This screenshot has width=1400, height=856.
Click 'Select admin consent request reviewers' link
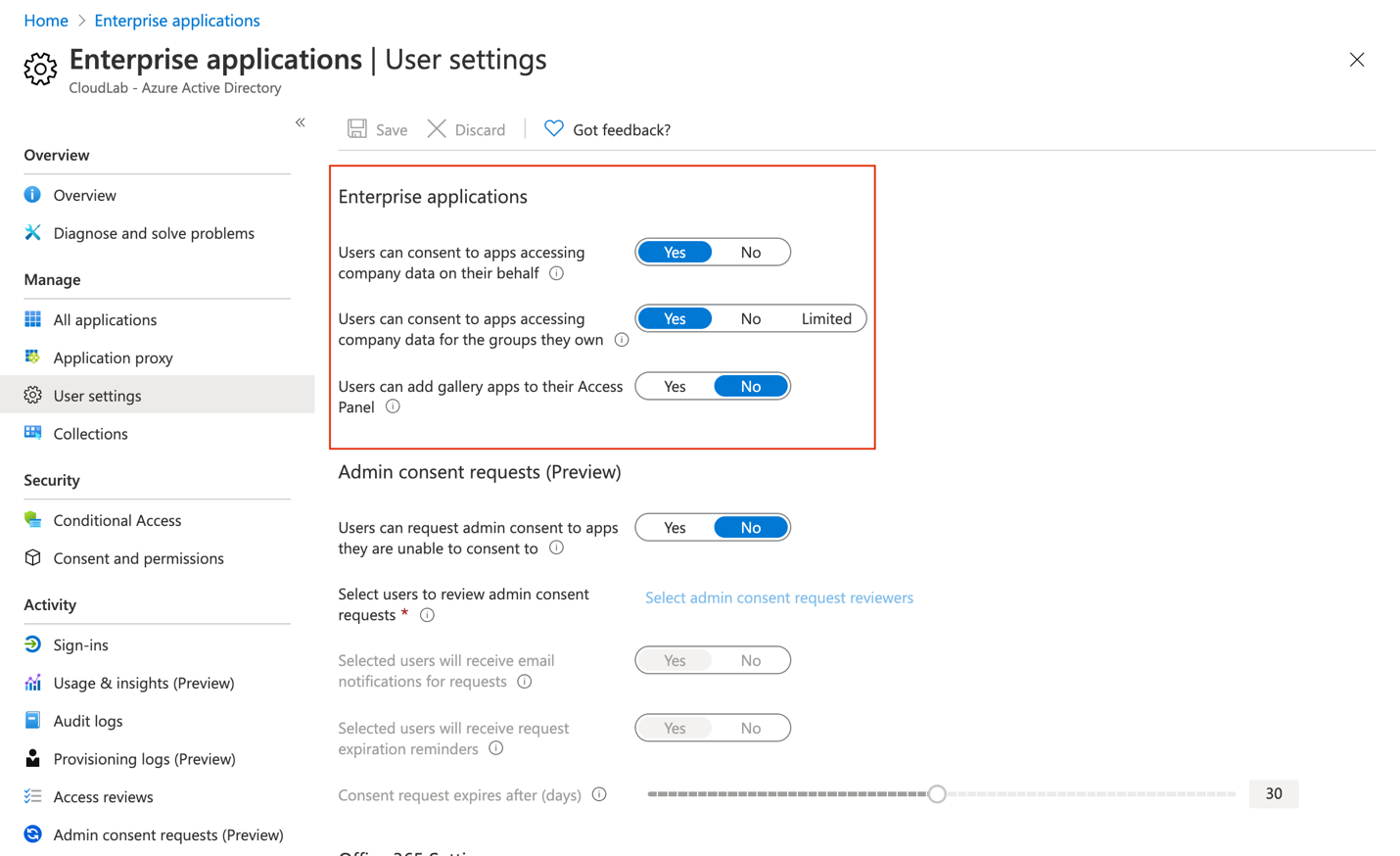coord(779,597)
